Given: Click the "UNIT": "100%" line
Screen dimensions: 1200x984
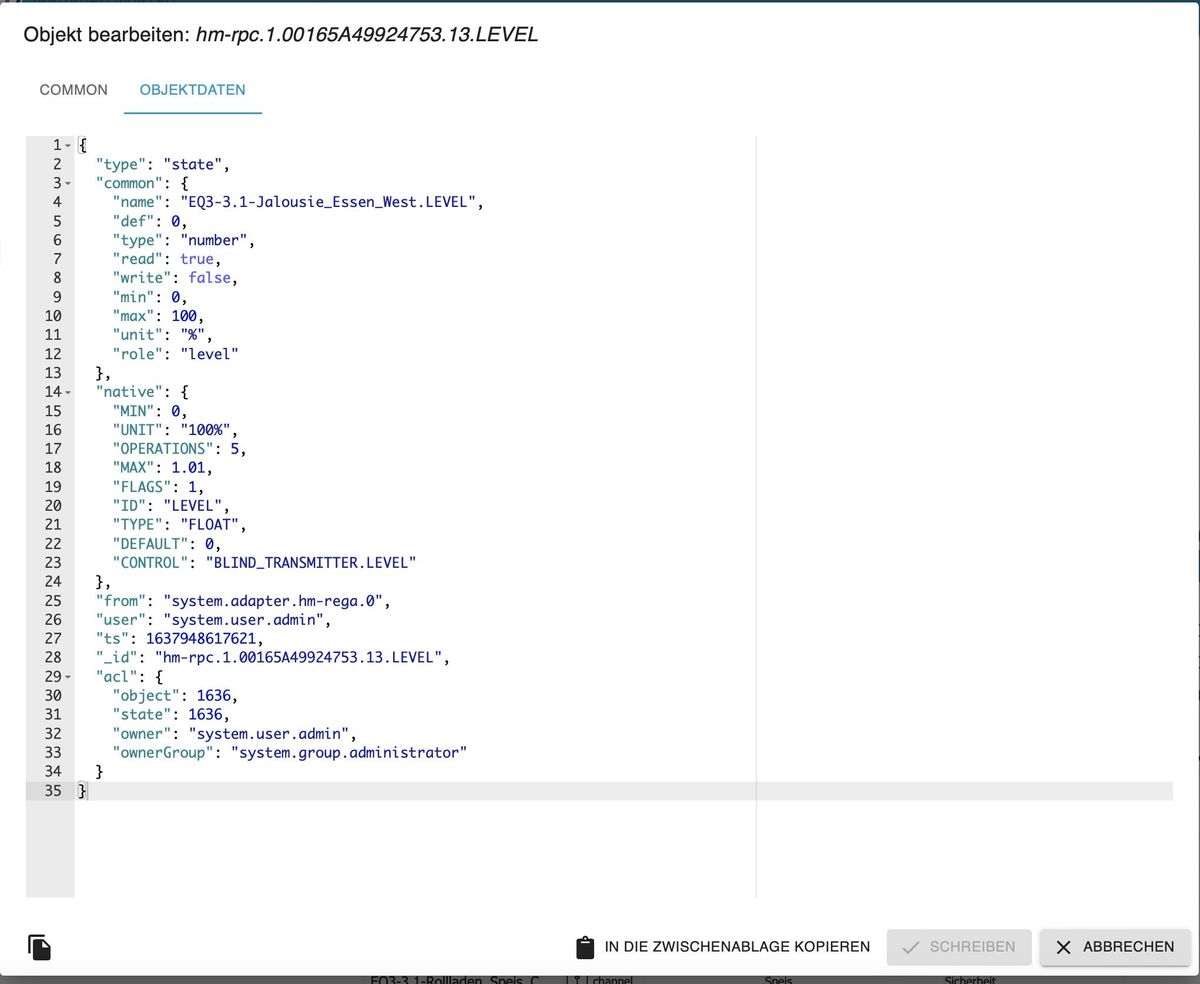Looking at the screenshot, I should tap(175, 430).
